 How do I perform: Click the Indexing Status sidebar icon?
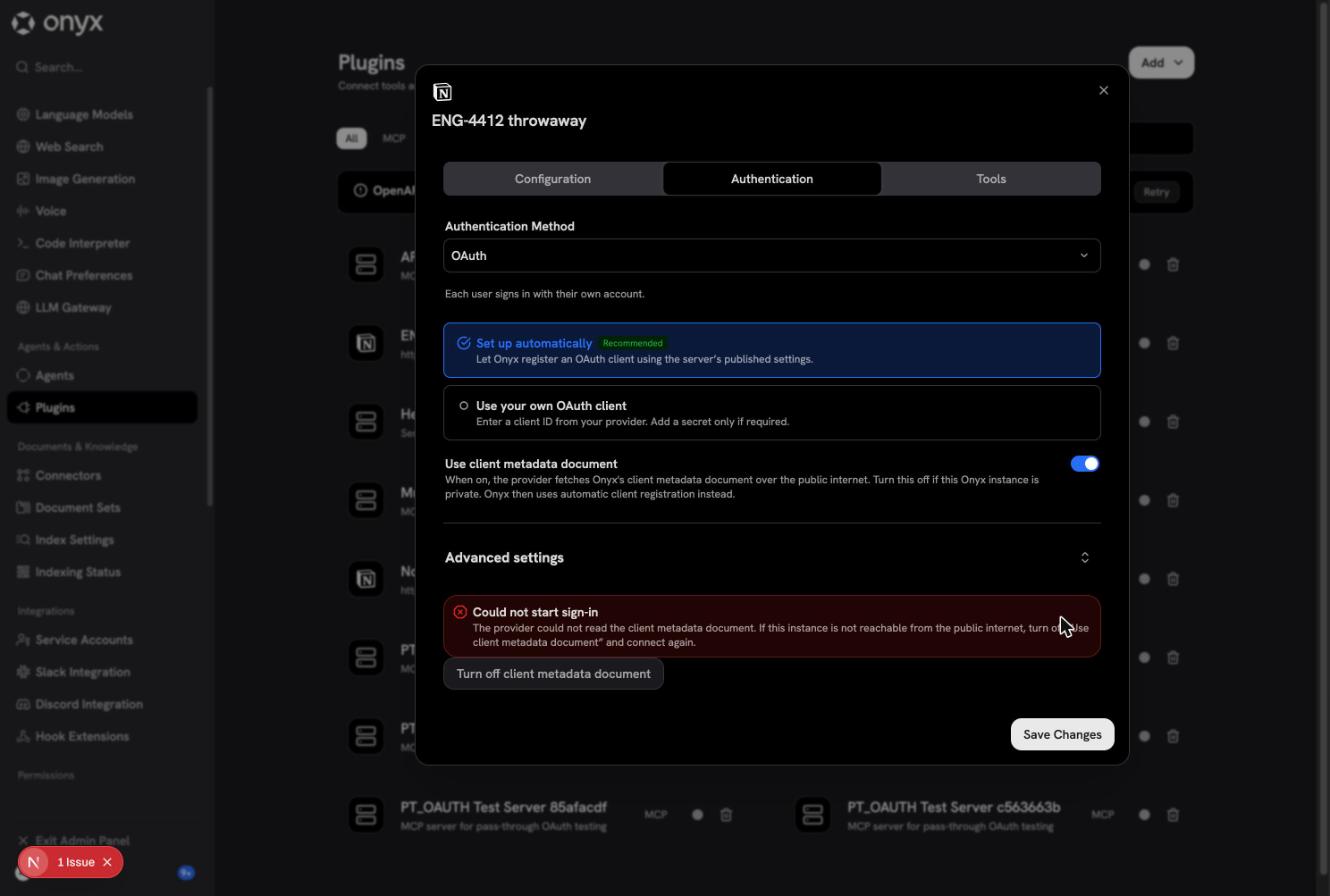pos(23,572)
